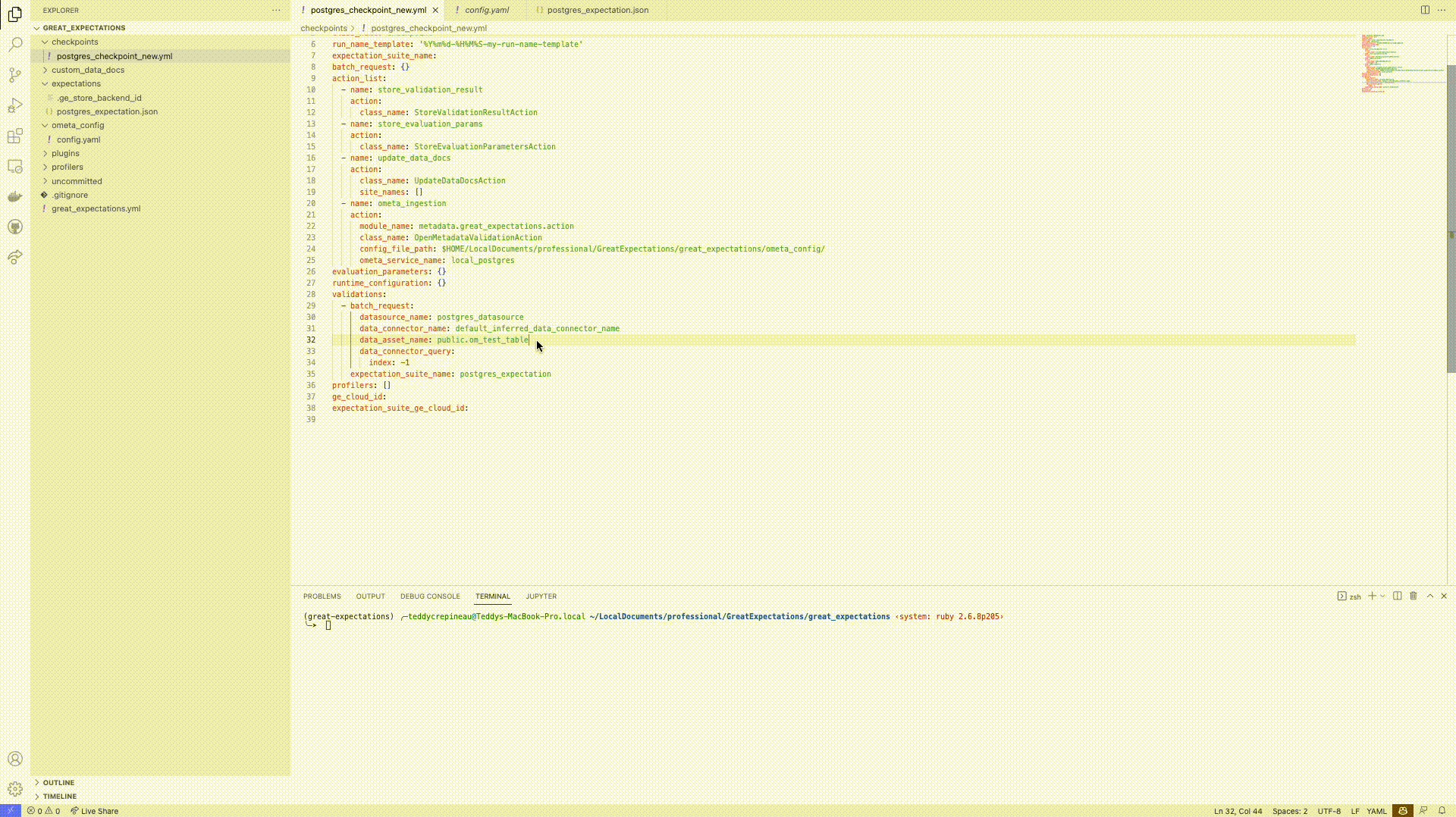Screen dimensions: 1456x817
Task: Open the Extensions view
Action: 15,136
